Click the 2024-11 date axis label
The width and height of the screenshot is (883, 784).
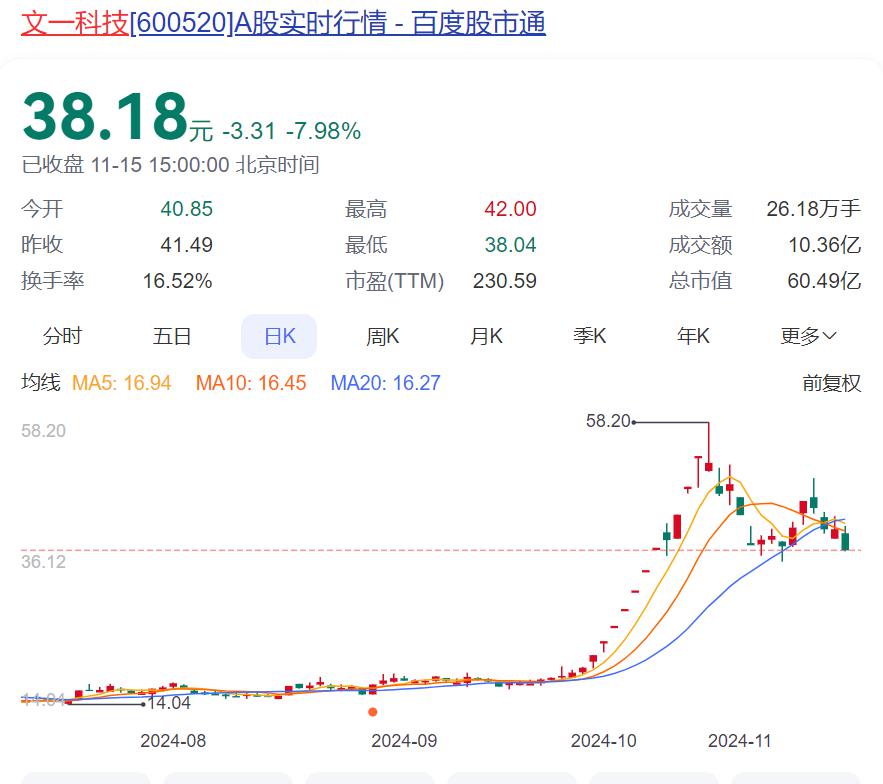tap(739, 741)
